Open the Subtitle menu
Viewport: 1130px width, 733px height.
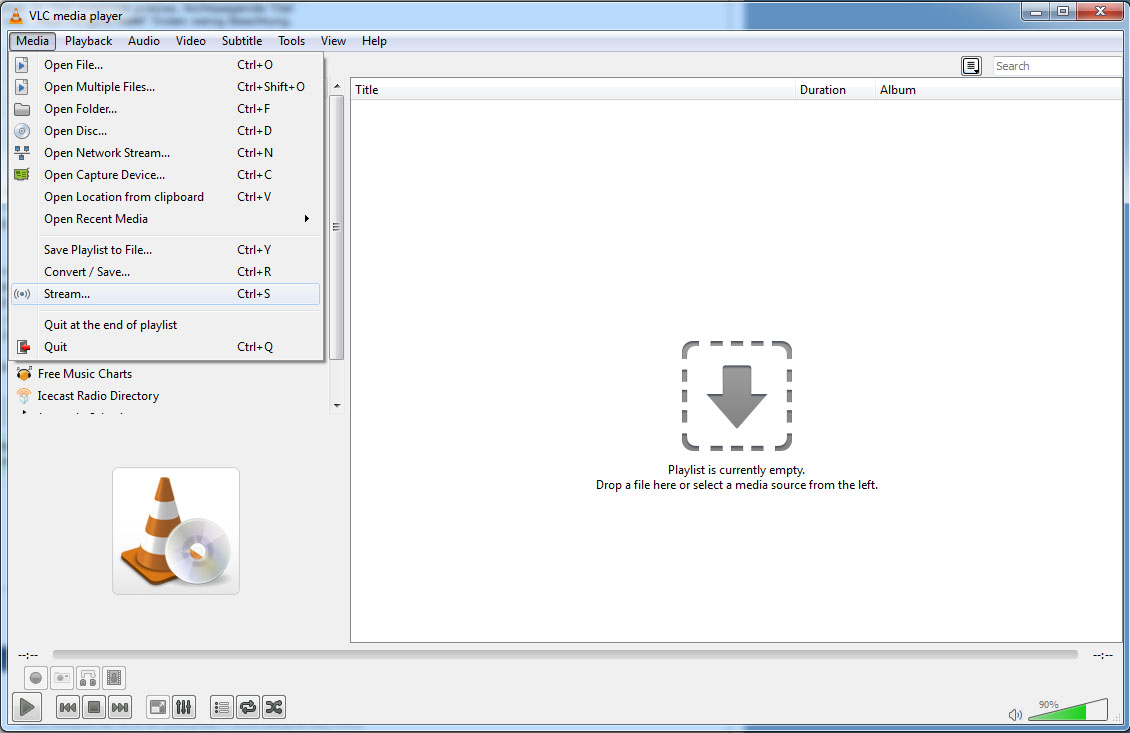(x=241, y=41)
